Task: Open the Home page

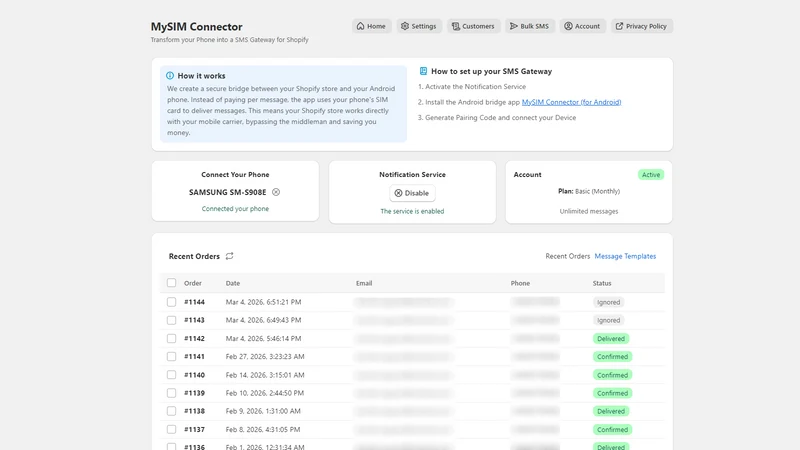Action: (x=371, y=26)
